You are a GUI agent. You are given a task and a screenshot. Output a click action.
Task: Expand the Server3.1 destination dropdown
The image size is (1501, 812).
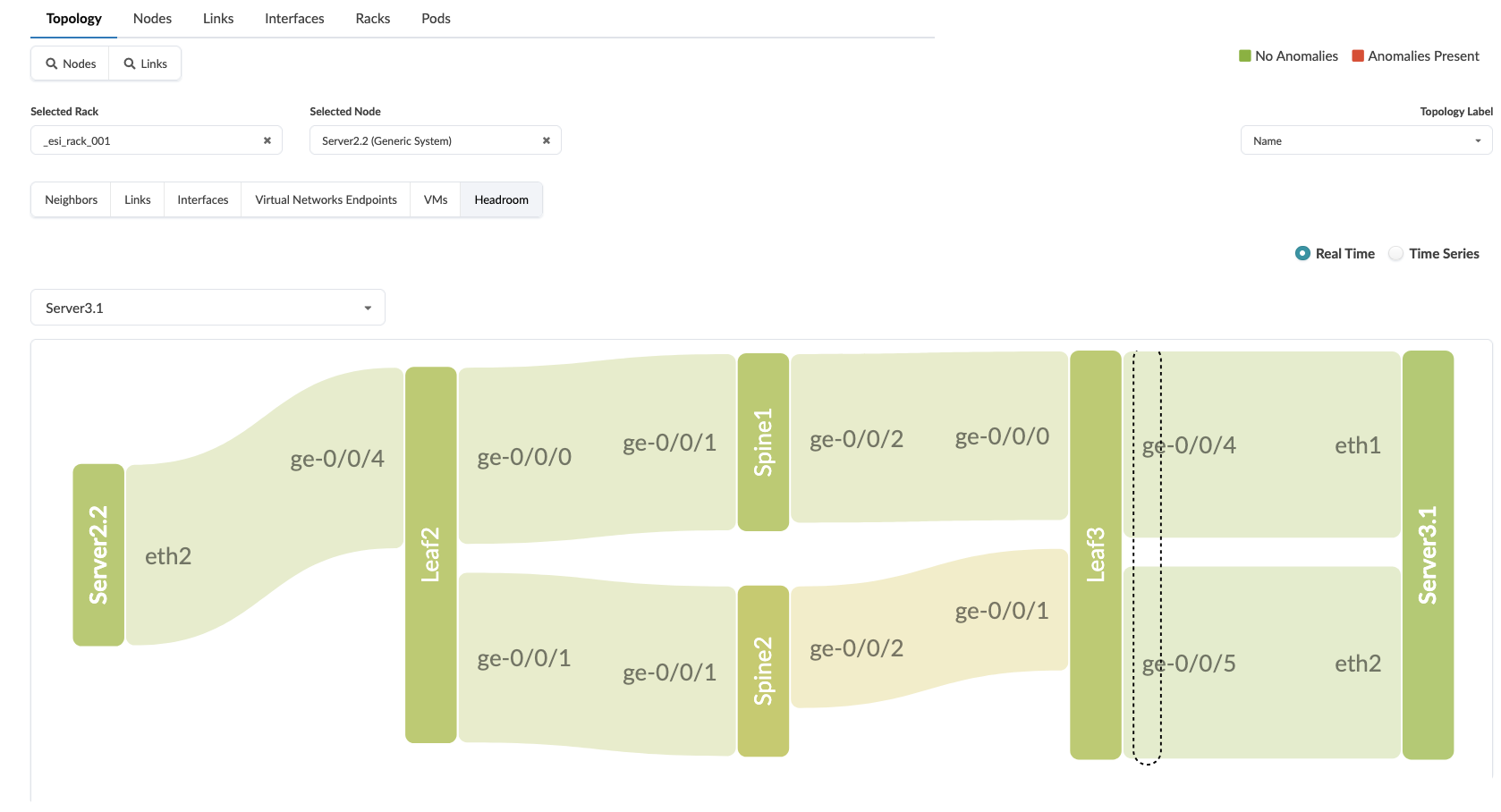click(208, 308)
